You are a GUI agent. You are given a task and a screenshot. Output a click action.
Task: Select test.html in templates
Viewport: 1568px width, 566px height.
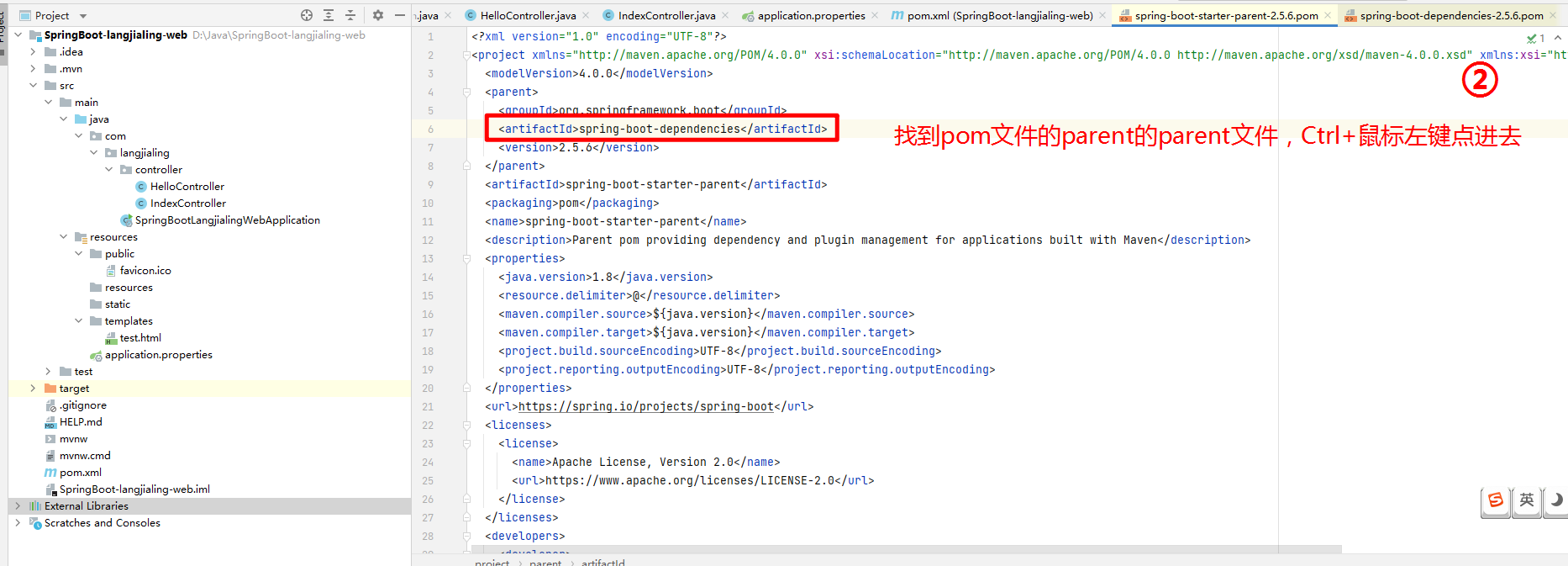pyautogui.click(x=139, y=338)
